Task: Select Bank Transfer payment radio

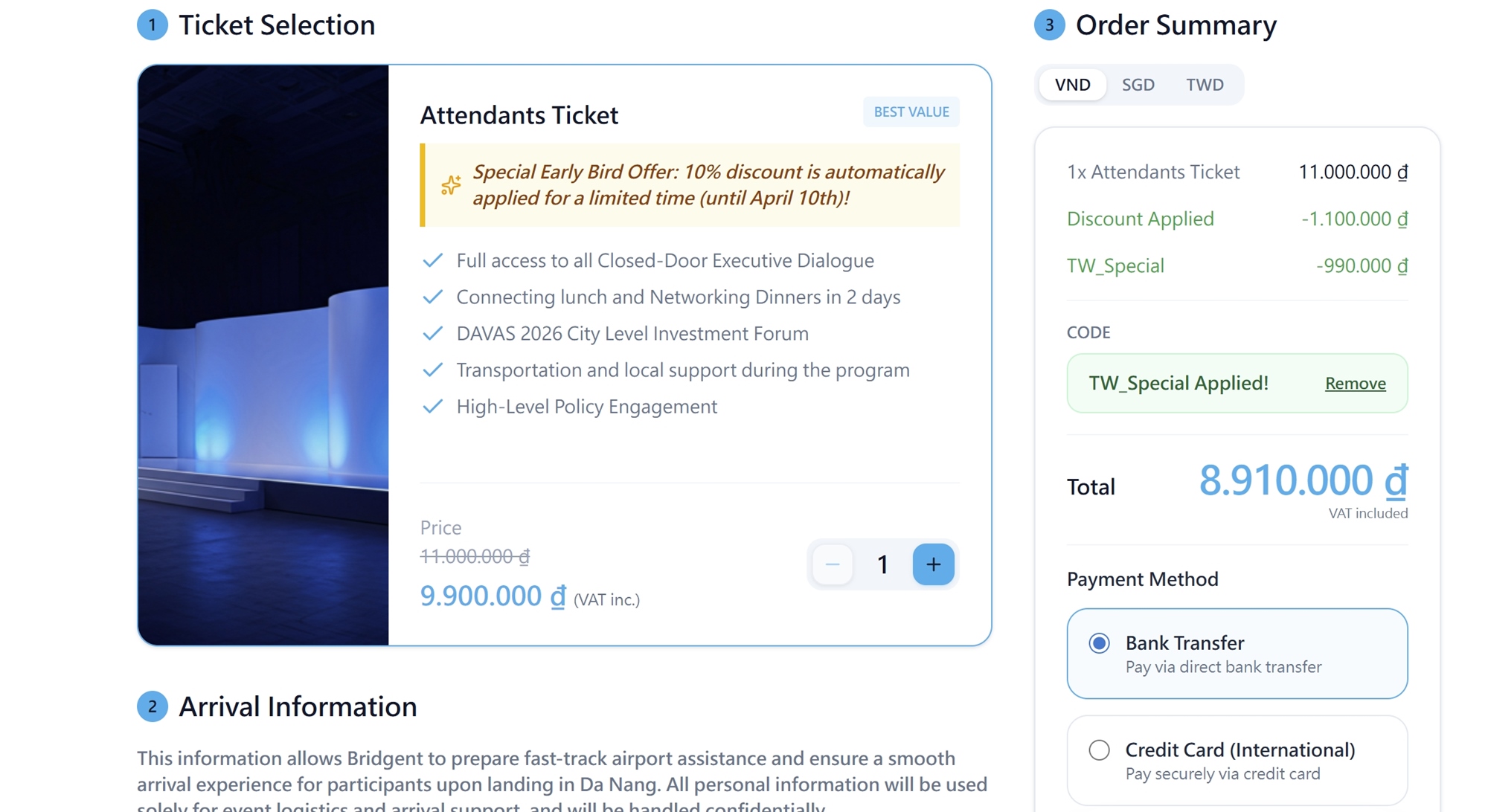Action: pyautogui.click(x=1099, y=643)
